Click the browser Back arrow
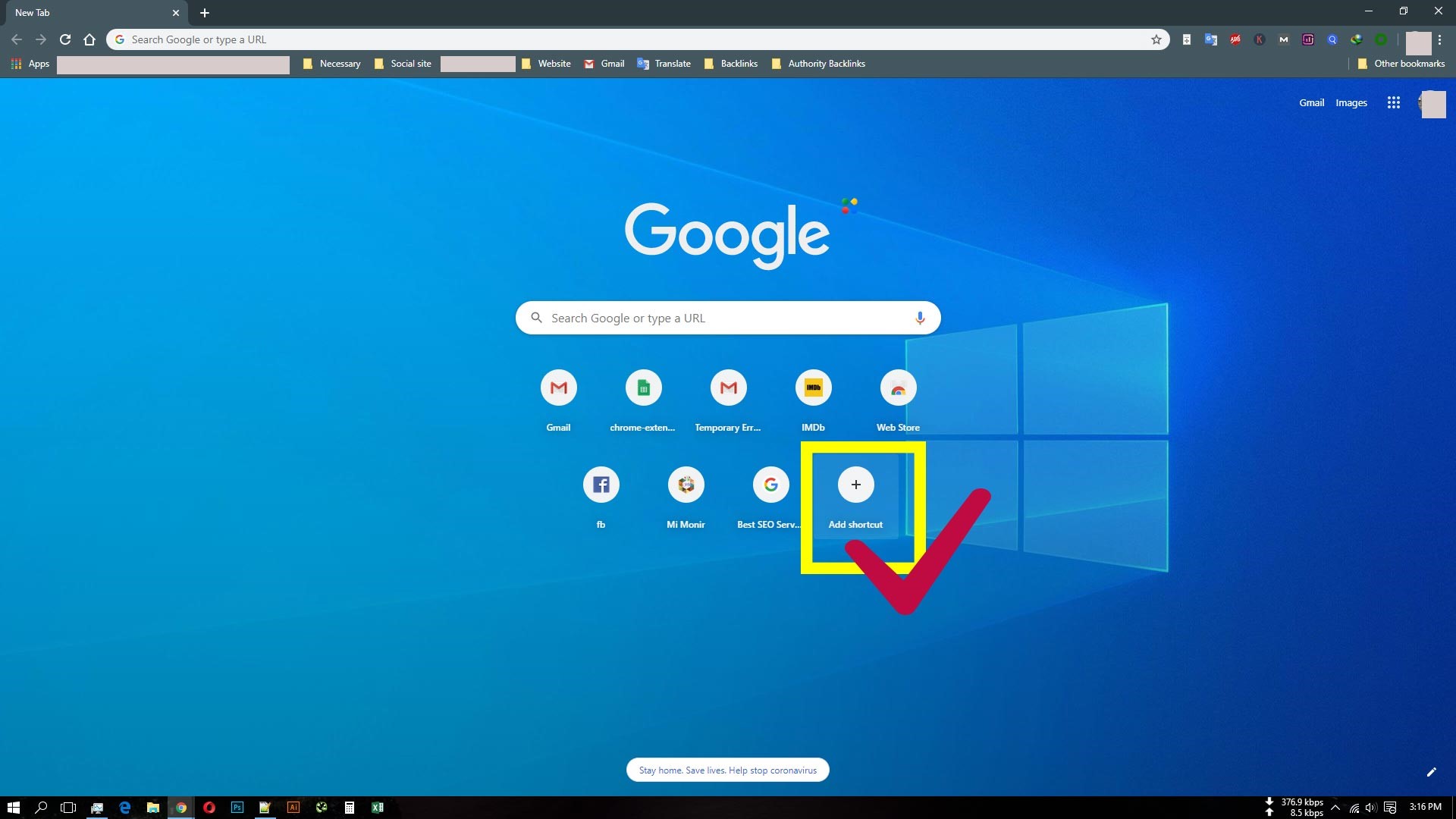Viewport: 1456px width, 819px height. point(17,39)
